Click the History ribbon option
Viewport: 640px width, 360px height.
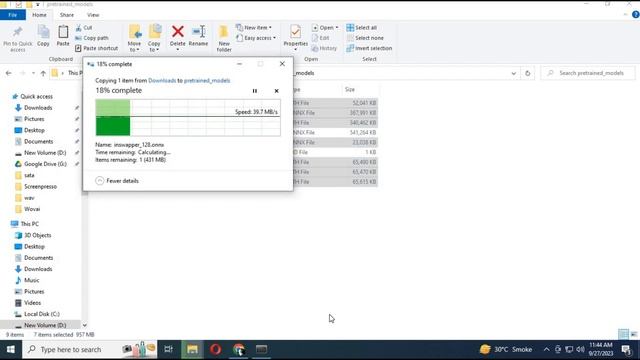click(x=324, y=48)
